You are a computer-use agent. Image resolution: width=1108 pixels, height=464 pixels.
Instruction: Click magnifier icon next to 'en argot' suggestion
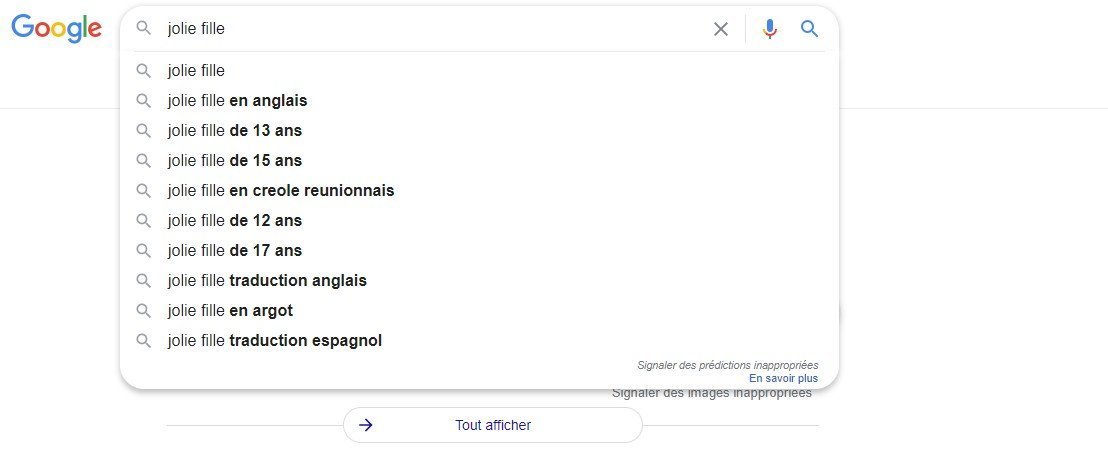click(x=143, y=311)
